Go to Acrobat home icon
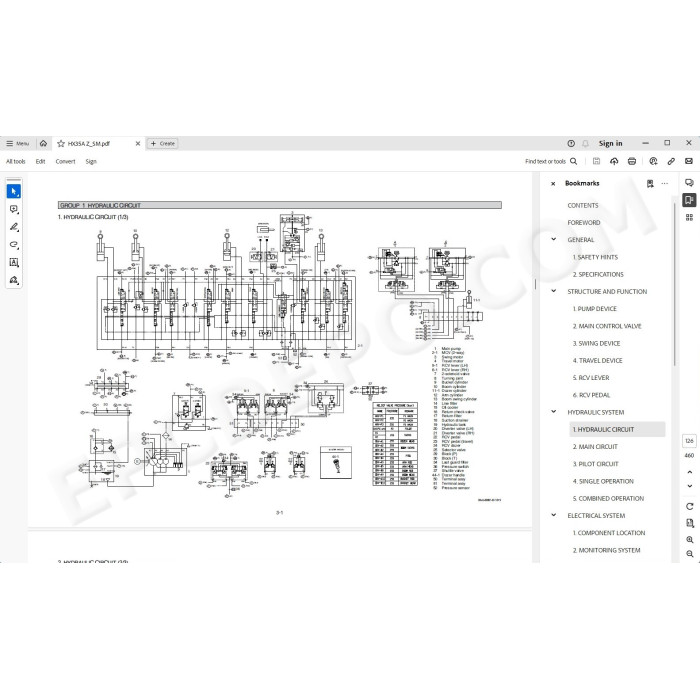 43,143
